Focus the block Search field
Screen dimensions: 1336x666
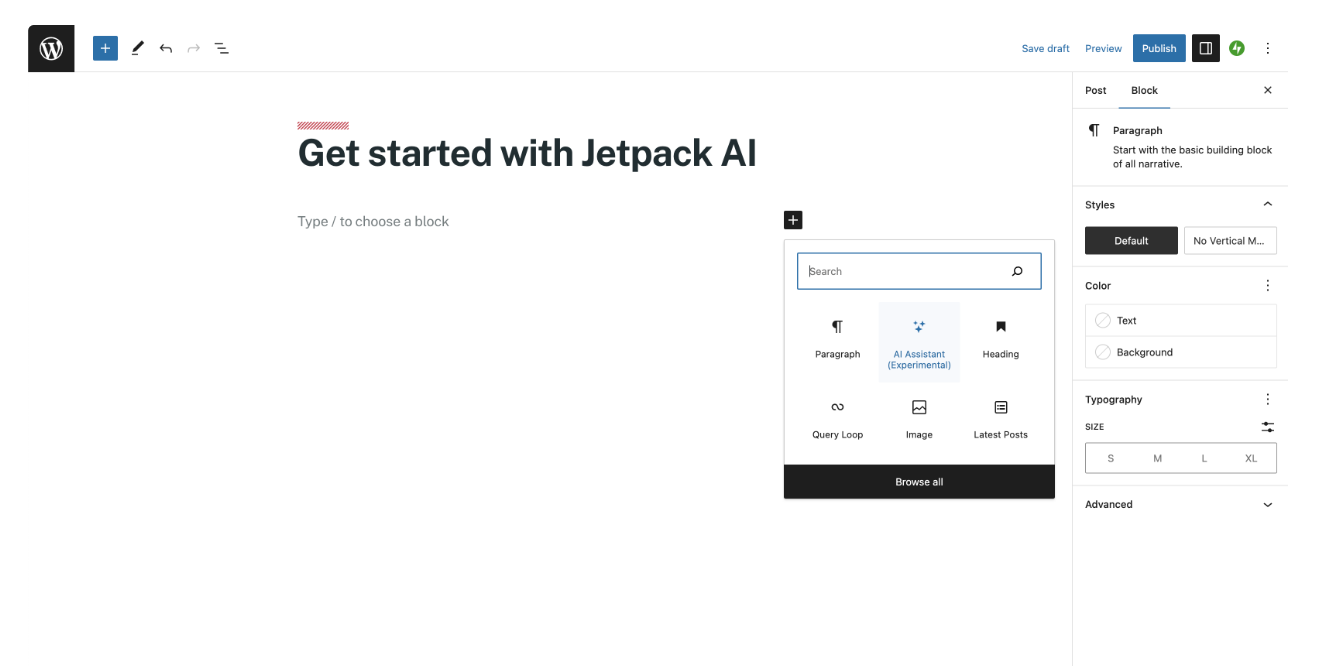click(905, 271)
